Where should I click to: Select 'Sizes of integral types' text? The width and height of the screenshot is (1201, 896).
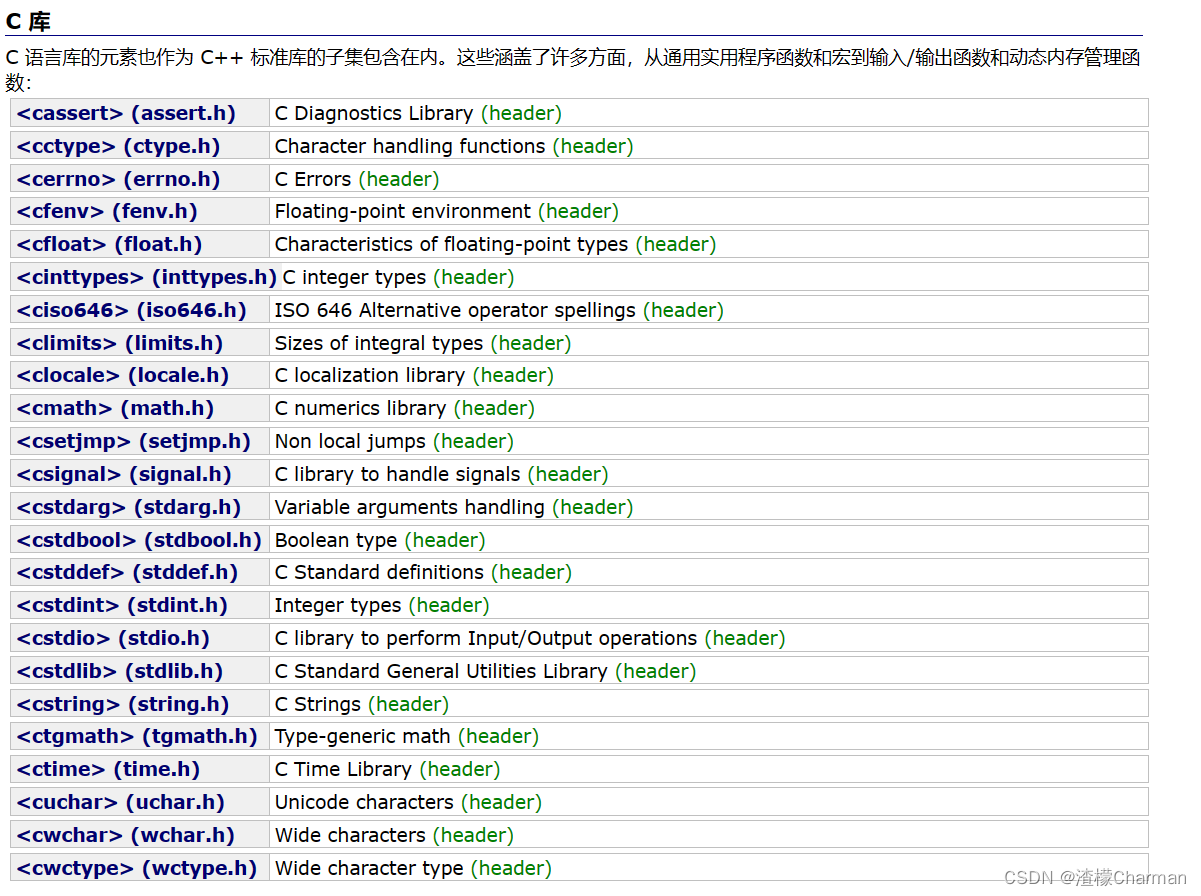click(379, 343)
